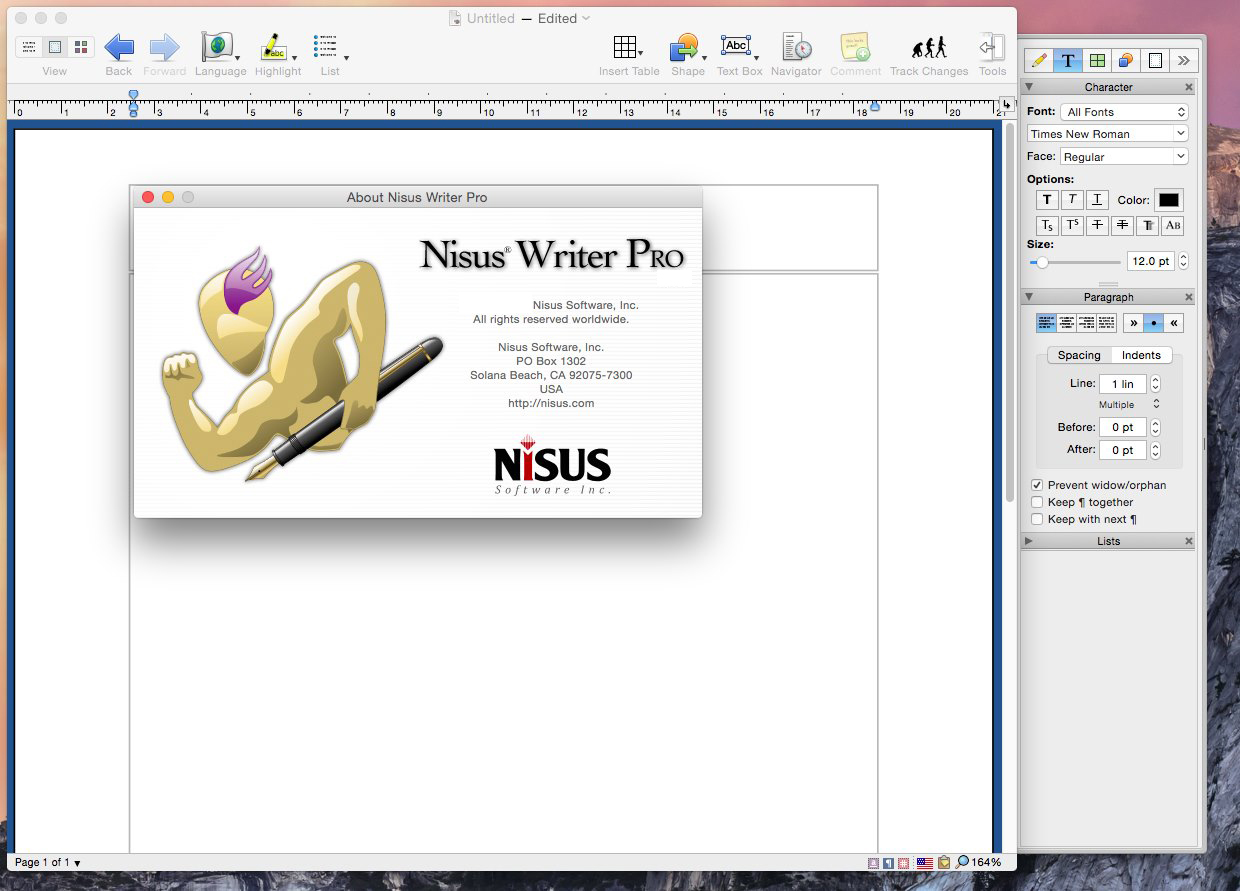The width and height of the screenshot is (1240, 891).
Task: Select the pencil palette group icon
Action: (x=1039, y=60)
